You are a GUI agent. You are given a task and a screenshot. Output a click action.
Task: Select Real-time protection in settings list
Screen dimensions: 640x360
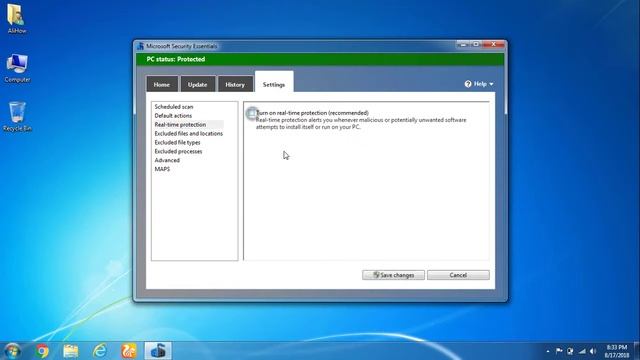click(180, 124)
